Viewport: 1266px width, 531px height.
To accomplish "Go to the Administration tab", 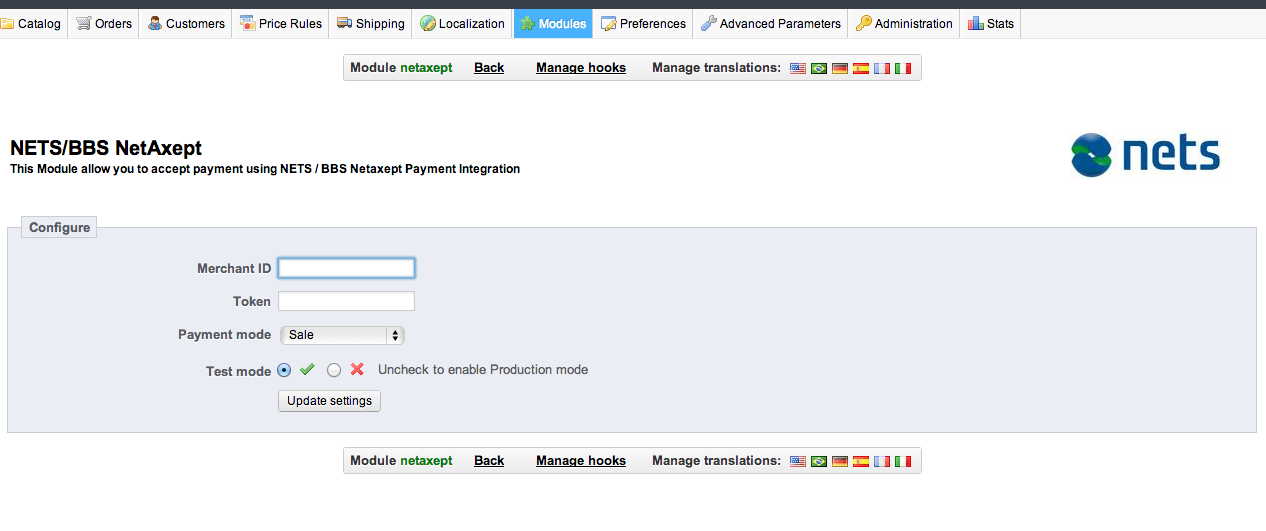I will [x=904, y=23].
